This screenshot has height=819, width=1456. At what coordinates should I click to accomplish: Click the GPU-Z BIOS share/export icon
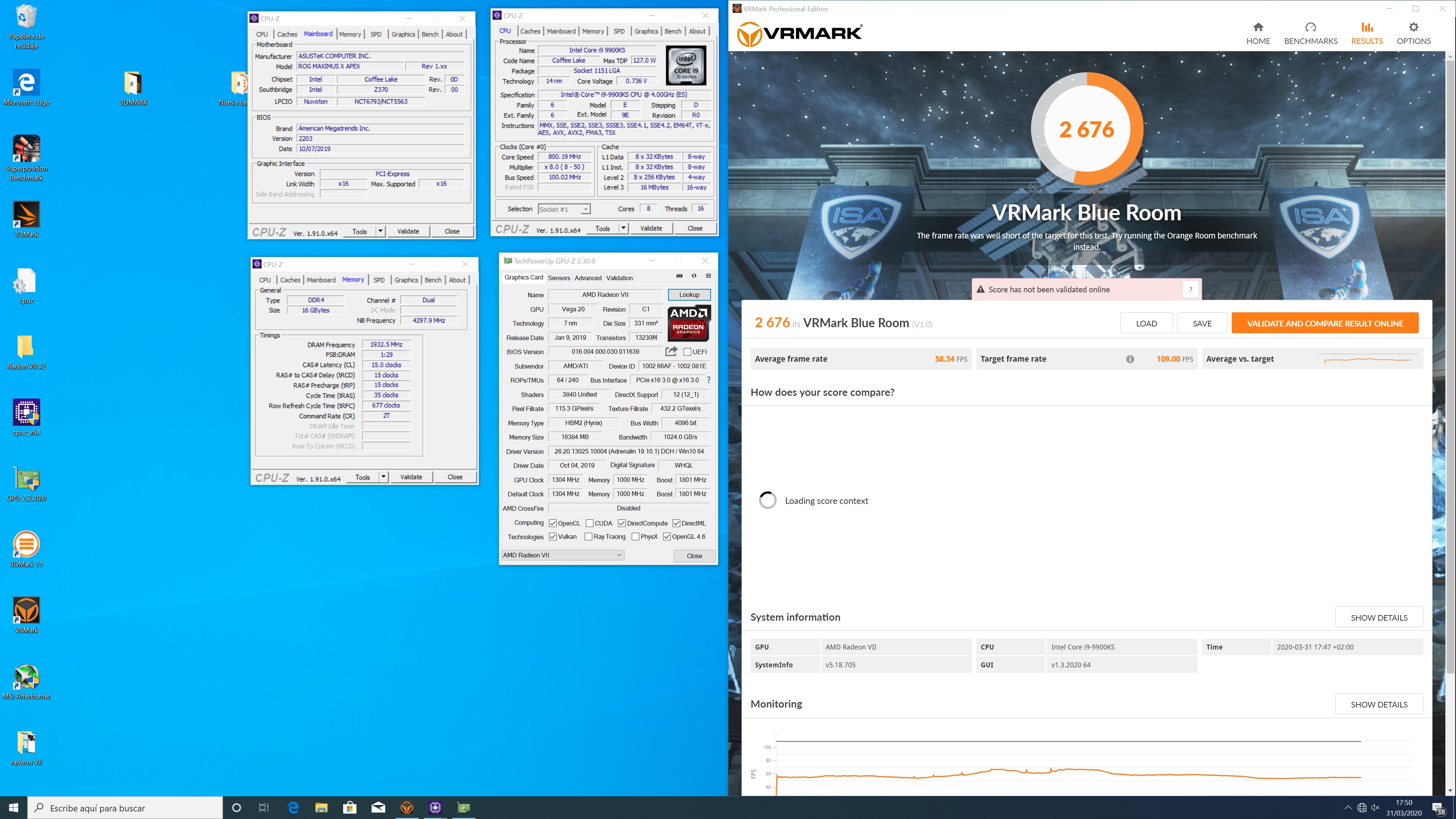coord(671,351)
